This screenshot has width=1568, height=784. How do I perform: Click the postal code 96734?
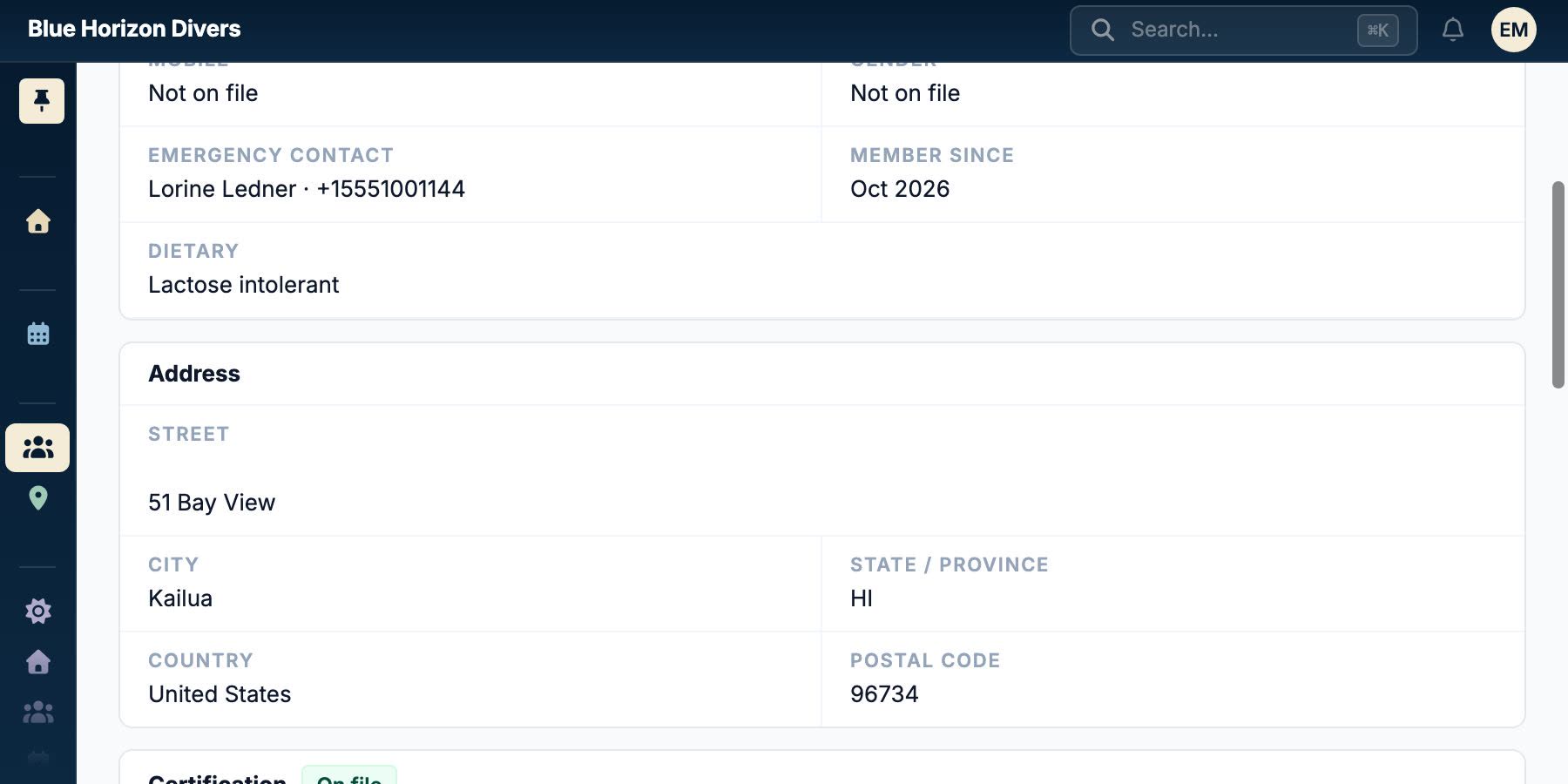[884, 694]
